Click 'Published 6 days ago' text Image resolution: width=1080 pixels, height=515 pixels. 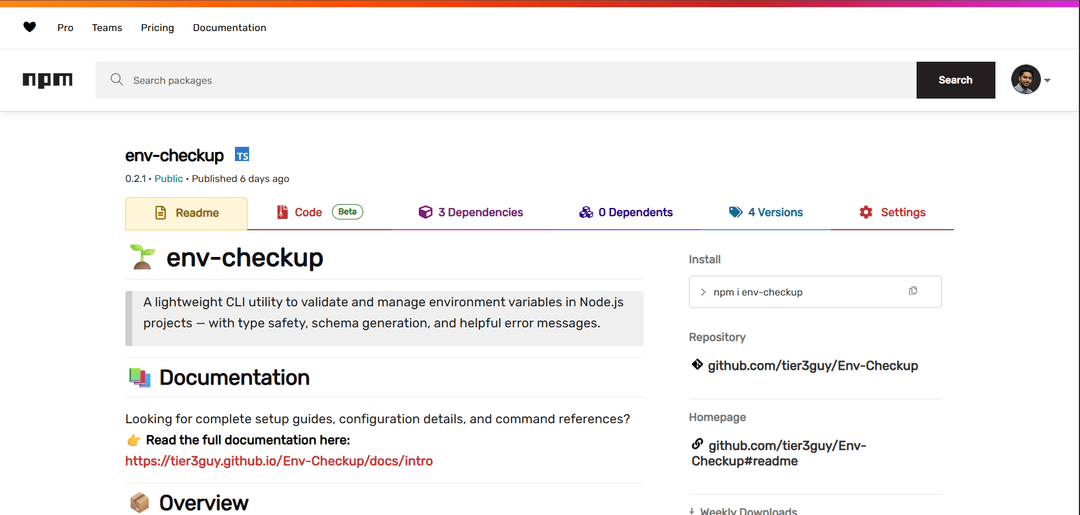tap(240, 179)
